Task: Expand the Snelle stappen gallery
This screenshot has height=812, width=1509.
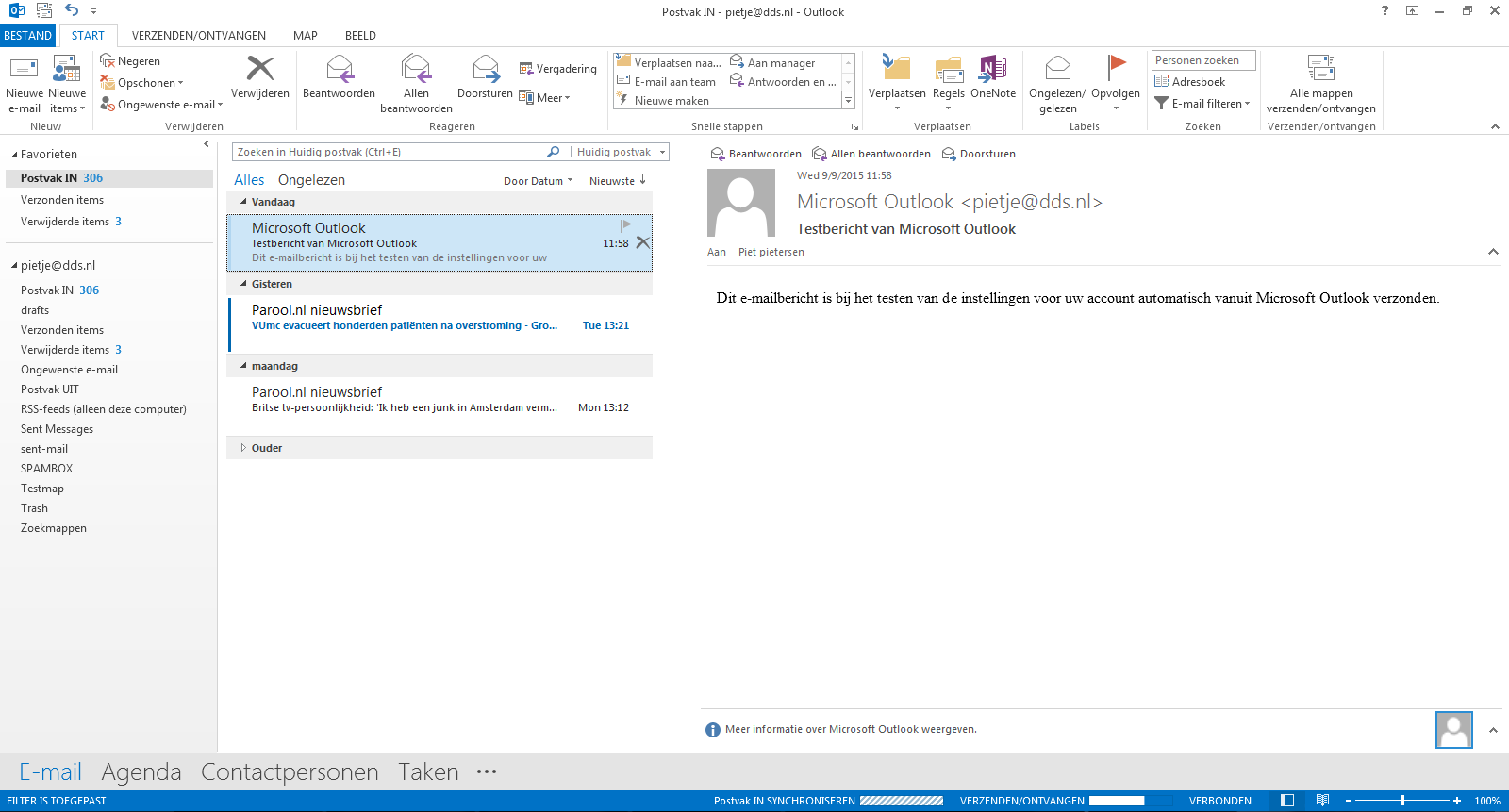Action: (x=848, y=100)
